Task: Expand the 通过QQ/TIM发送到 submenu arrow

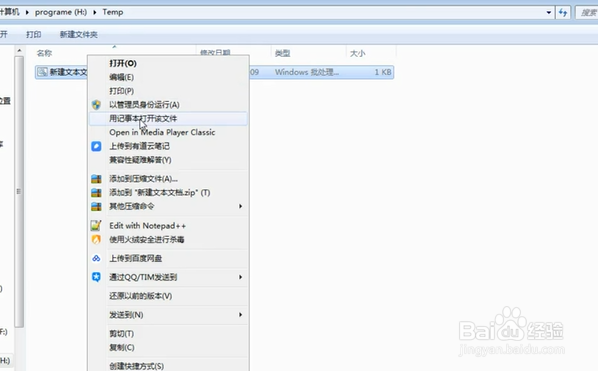Action: coord(240,277)
